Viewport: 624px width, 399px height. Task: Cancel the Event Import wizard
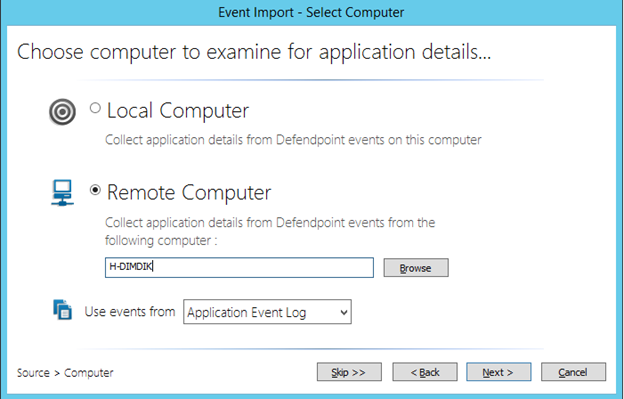pos(573,372)
